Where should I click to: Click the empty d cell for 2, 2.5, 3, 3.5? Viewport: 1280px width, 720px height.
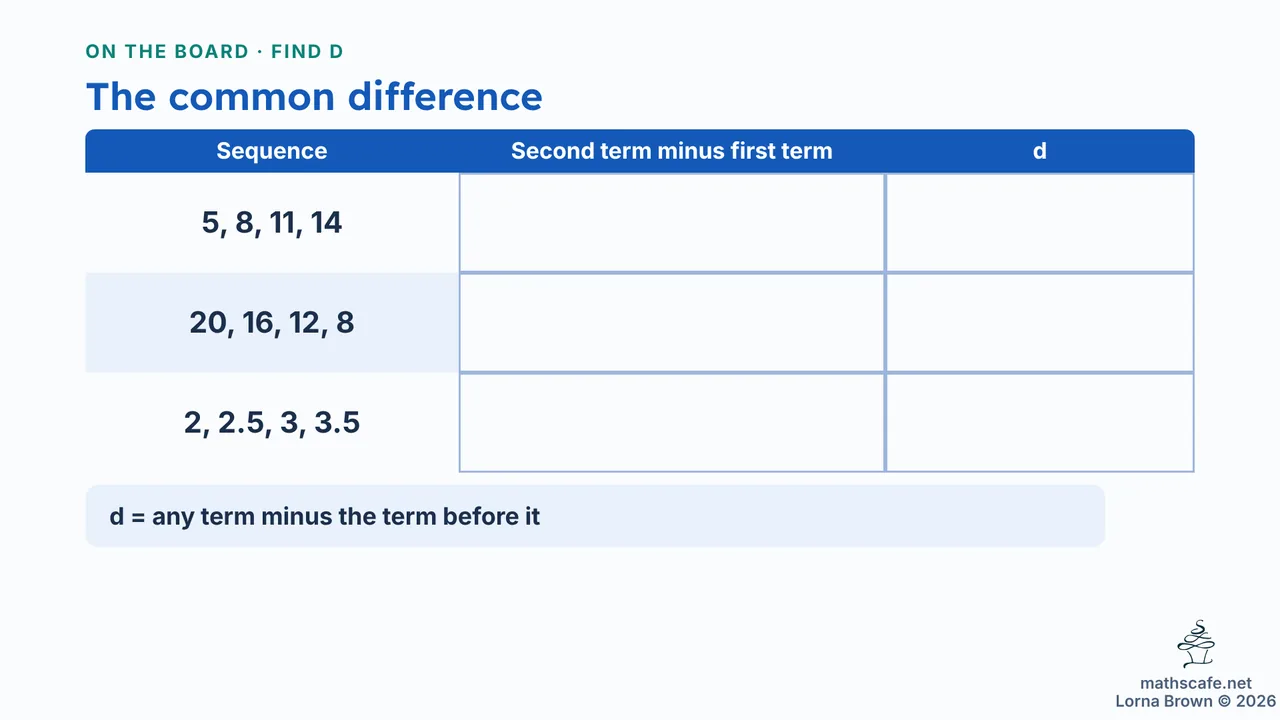[1040, 423]
